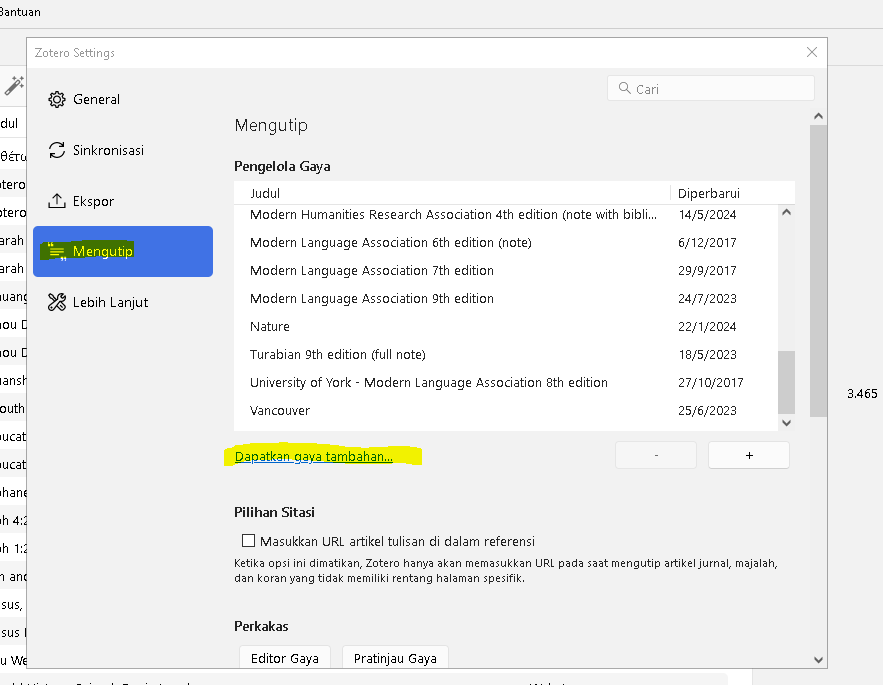
Task: Click style list scroll up arrow
Action: coord(787,212)
